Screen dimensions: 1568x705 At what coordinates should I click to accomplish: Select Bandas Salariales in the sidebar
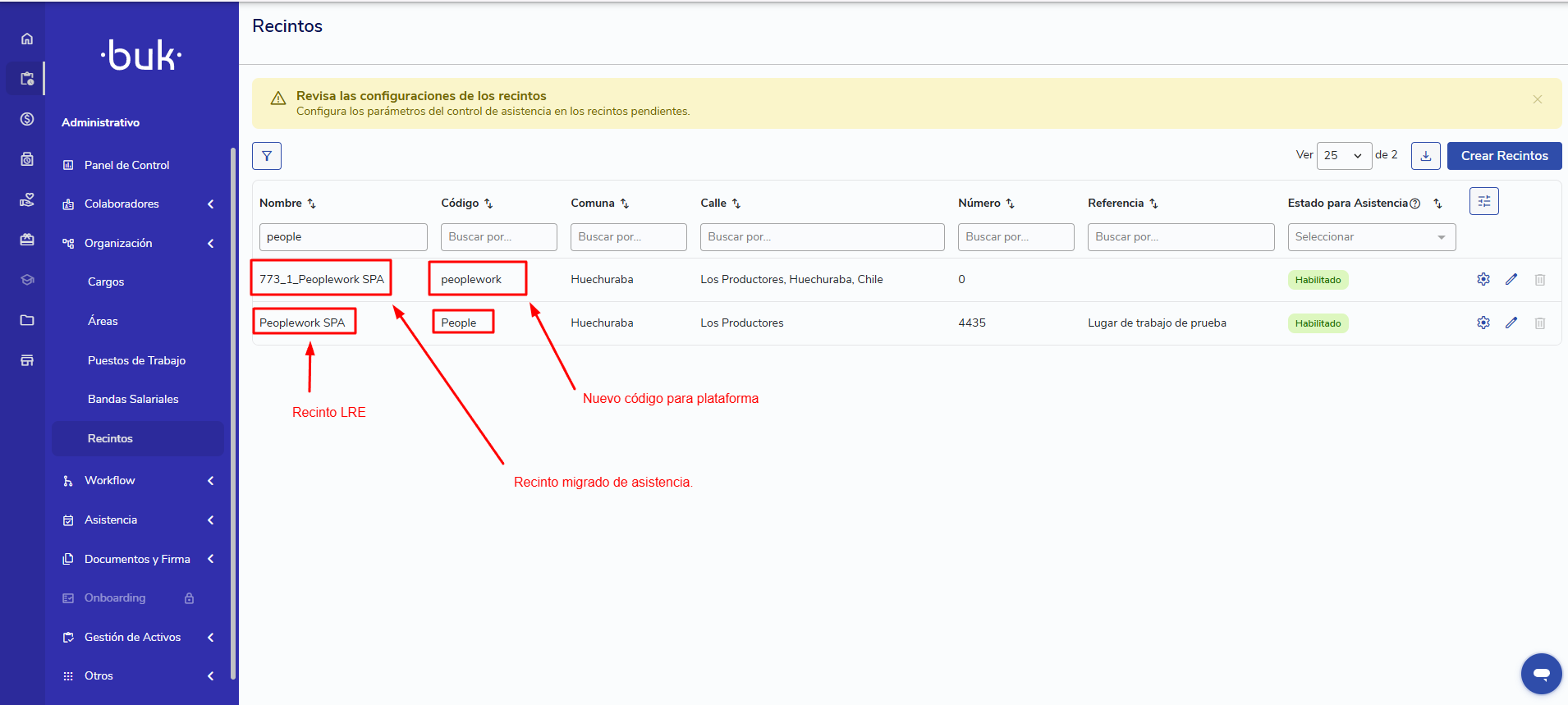coord(133,399)
